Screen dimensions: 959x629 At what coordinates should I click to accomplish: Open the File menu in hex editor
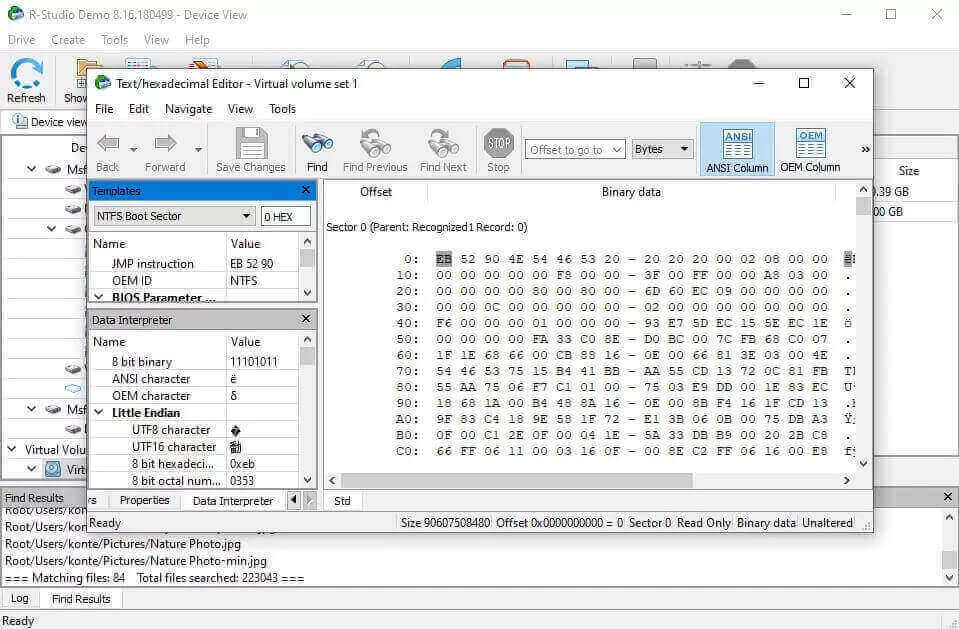point(104,109)
